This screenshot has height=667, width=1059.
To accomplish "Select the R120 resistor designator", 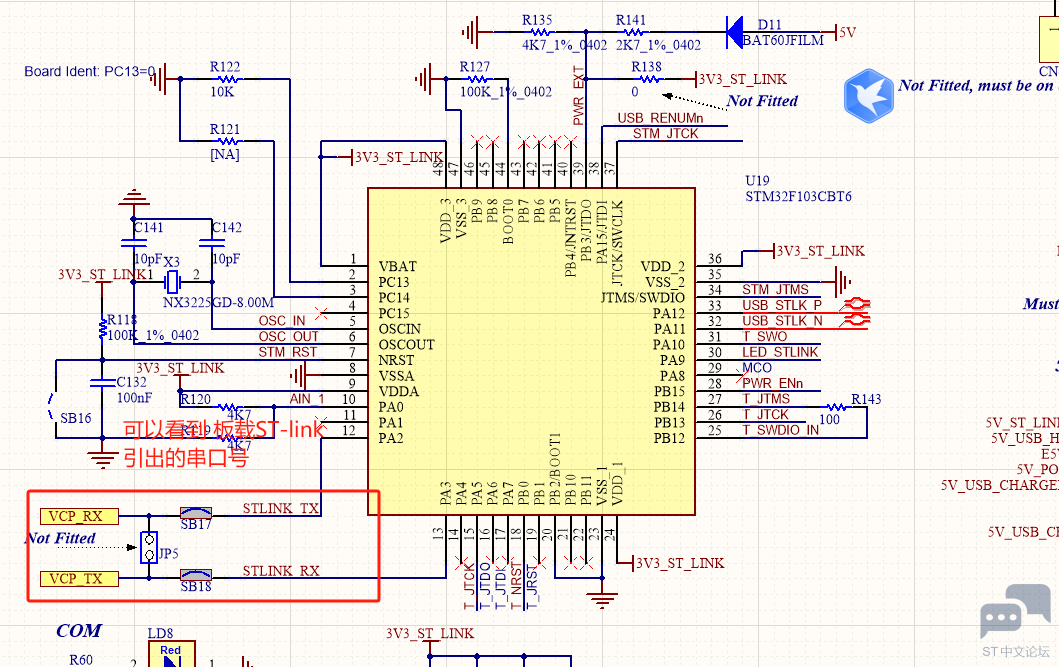I will tap(196, 400).
